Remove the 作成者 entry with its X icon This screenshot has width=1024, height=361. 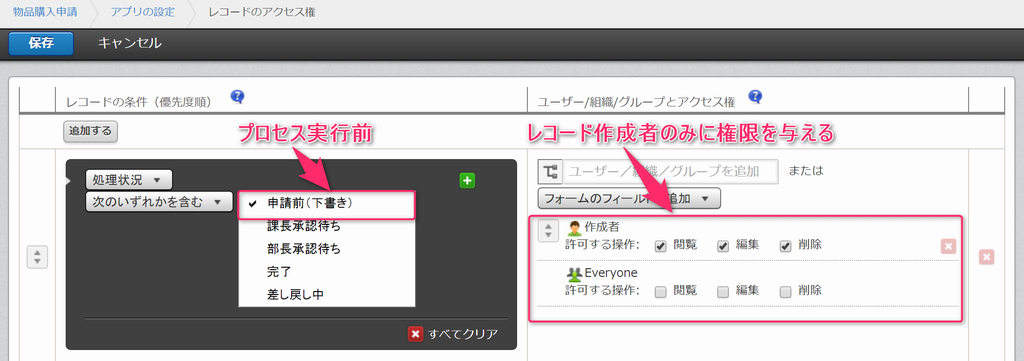coord(948,246)
